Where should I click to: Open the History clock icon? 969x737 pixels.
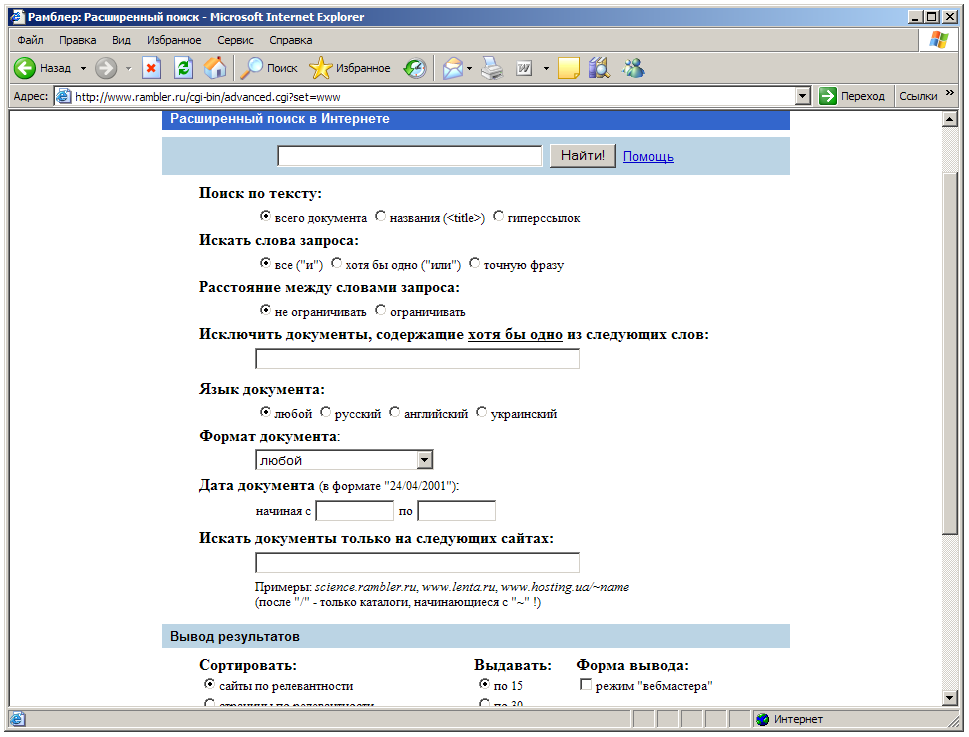tap(415, 68)
